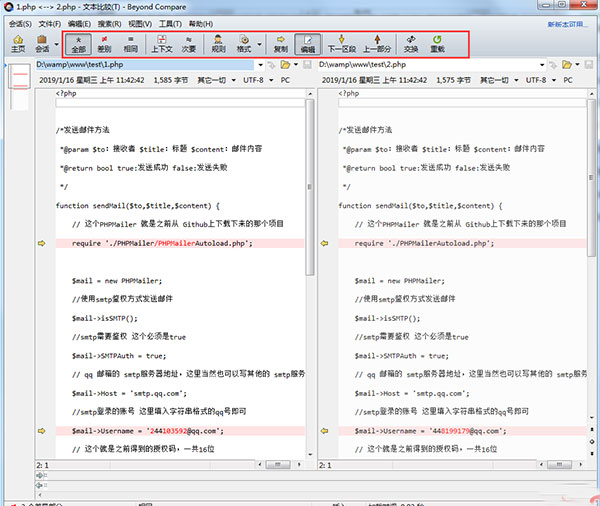The width and height of the screenshot is (600, 506).
Task: Open the 搜索(R) menu
Action: 109,24
